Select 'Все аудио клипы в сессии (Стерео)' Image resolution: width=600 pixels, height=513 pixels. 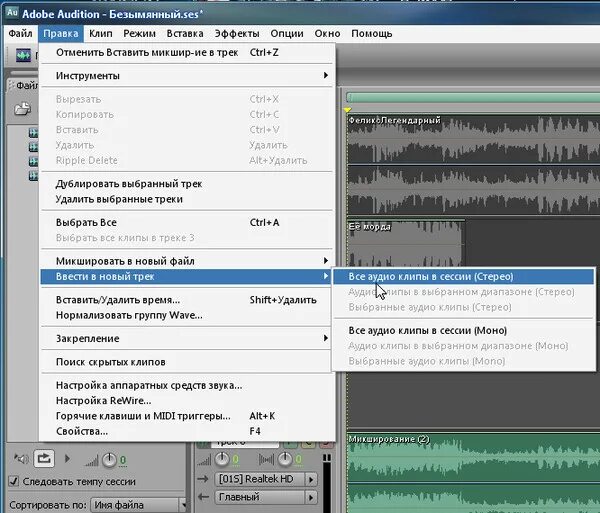463,276
